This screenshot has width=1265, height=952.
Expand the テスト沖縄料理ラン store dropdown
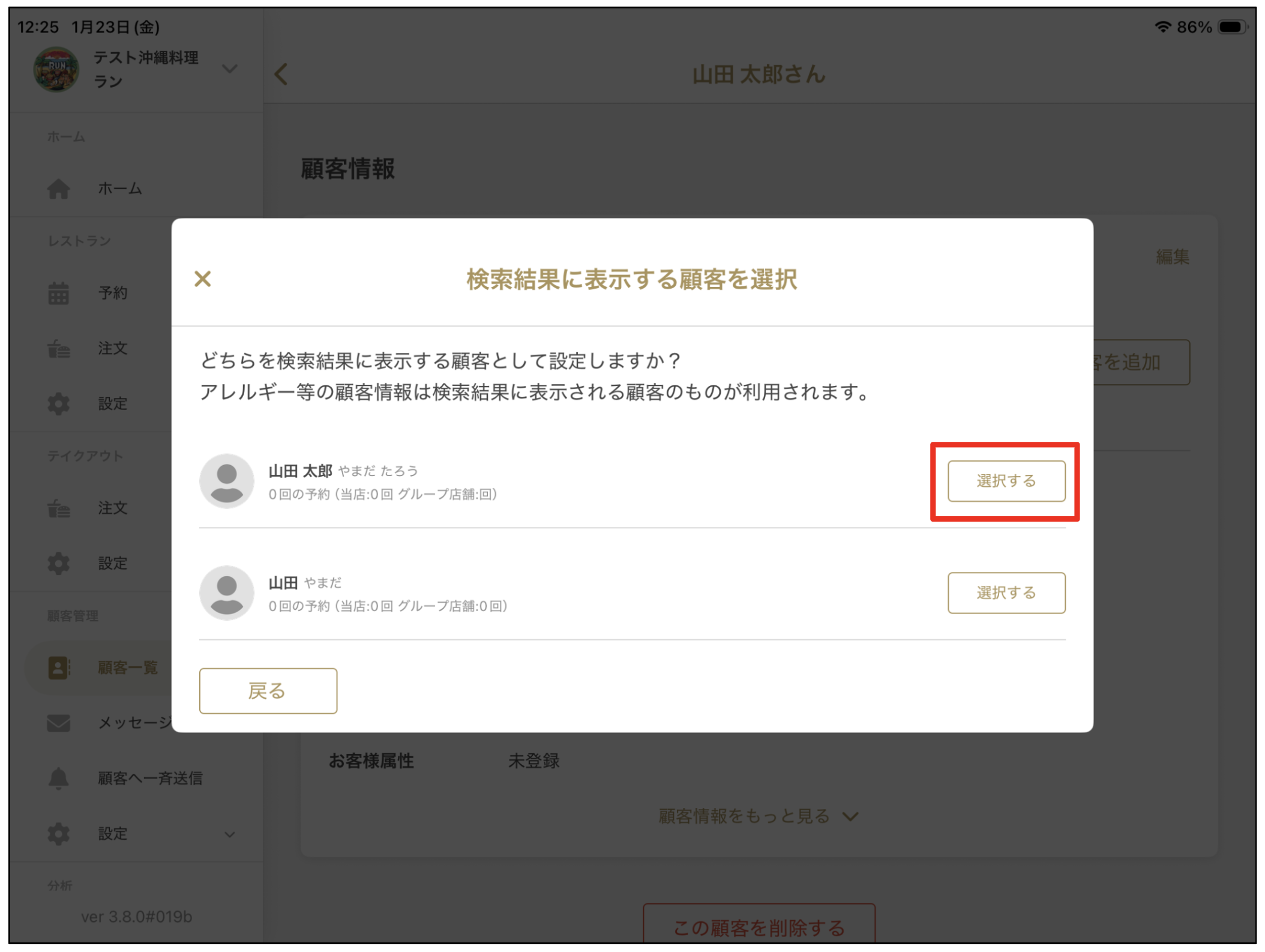point(230,70)
